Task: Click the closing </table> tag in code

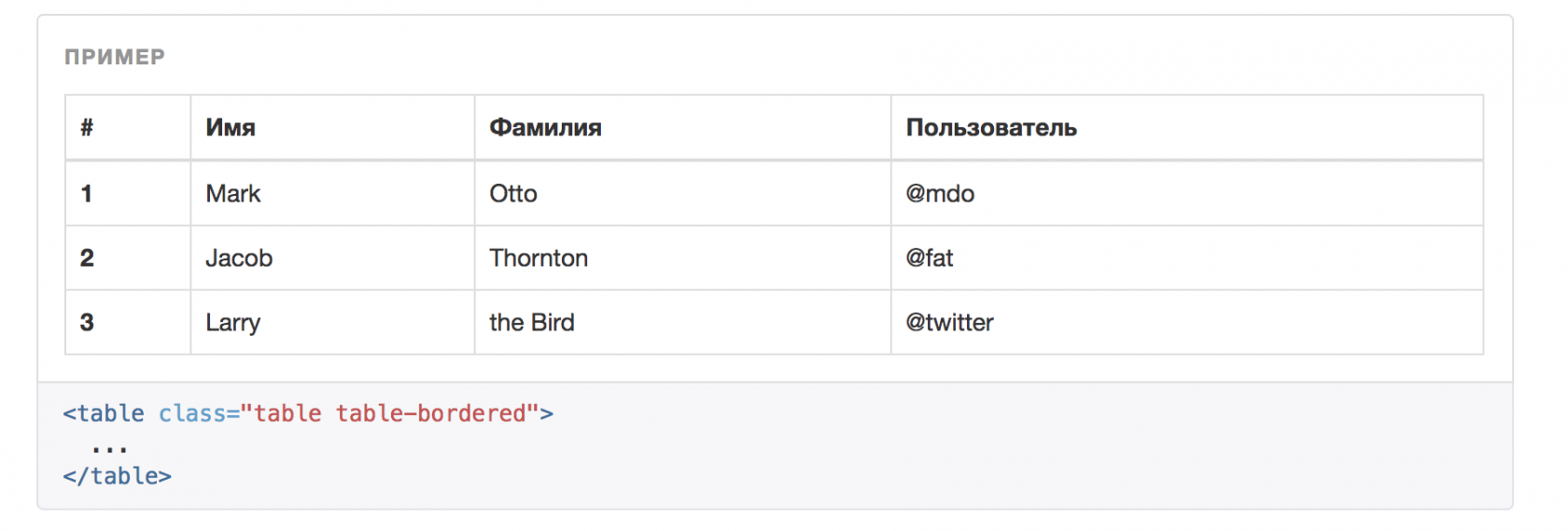Action: pyautogui.click(x=118, y=476)
